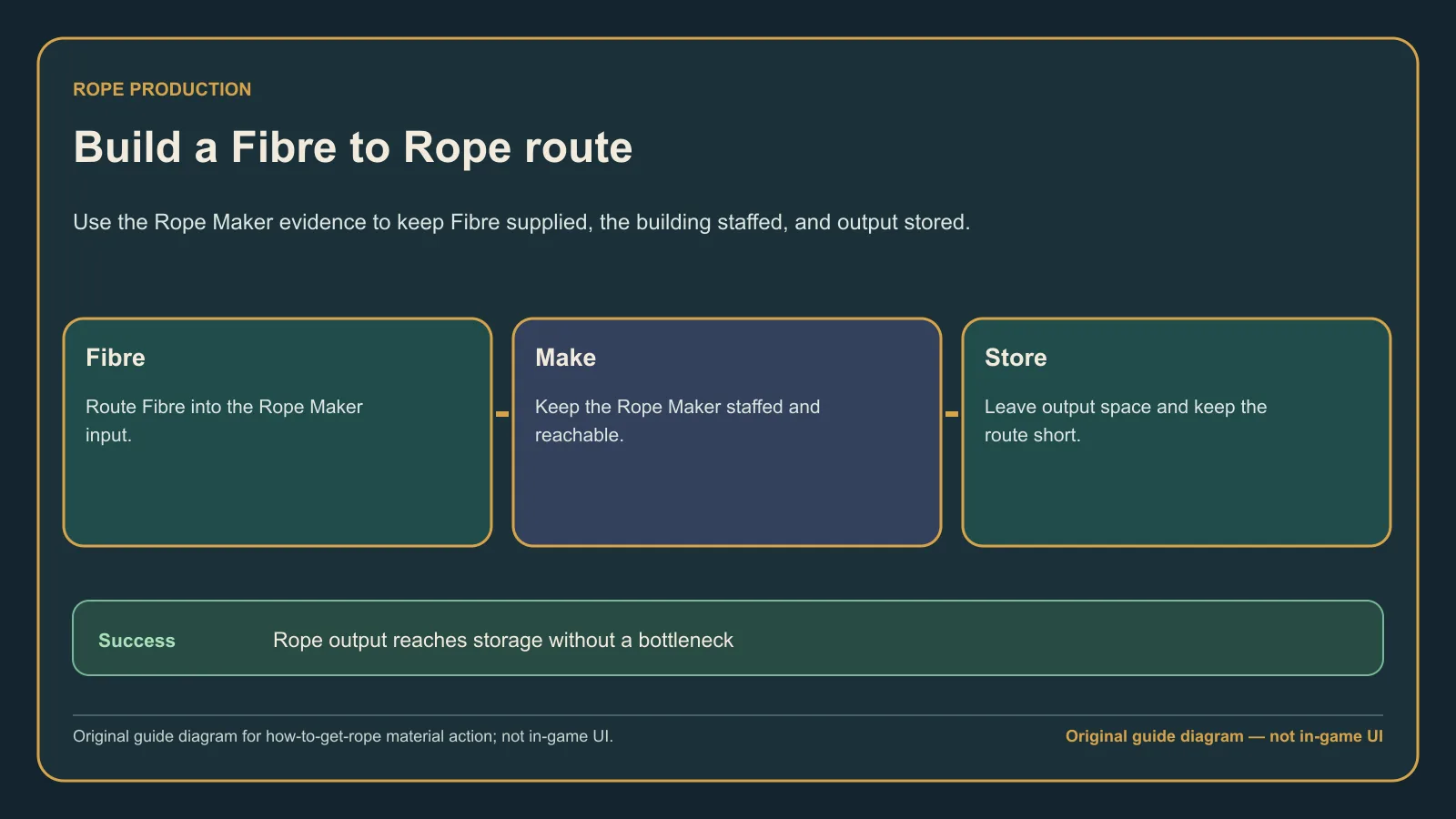Click 'Route Fibre into the Rope Maker input.' text
This screenshot has height=819, width=1456.
pos(224,420)
